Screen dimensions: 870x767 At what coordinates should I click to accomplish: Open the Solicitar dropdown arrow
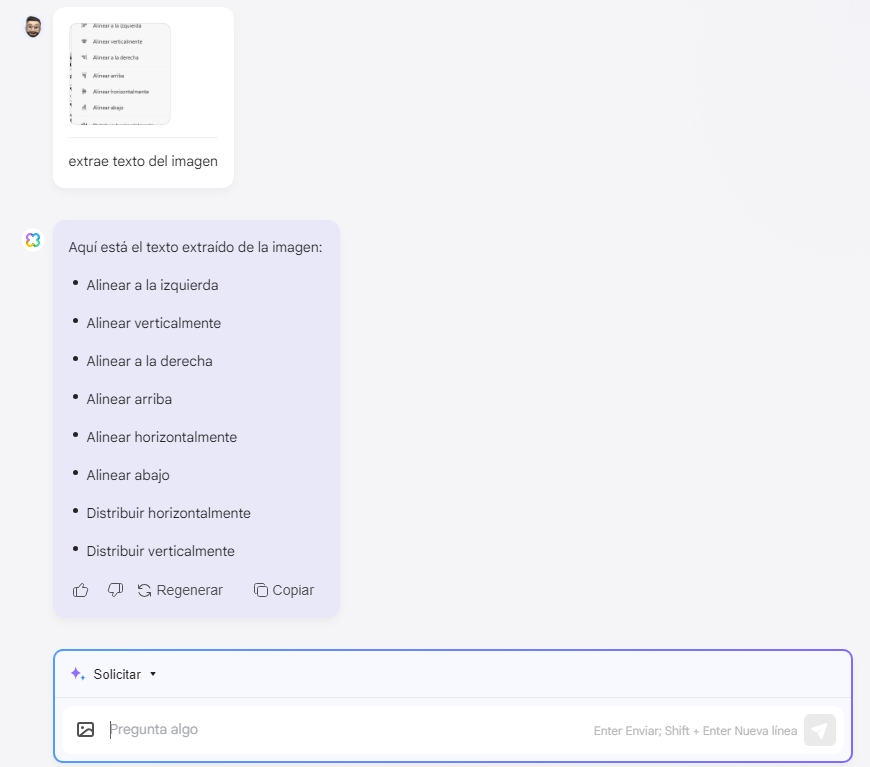point(153,674)
